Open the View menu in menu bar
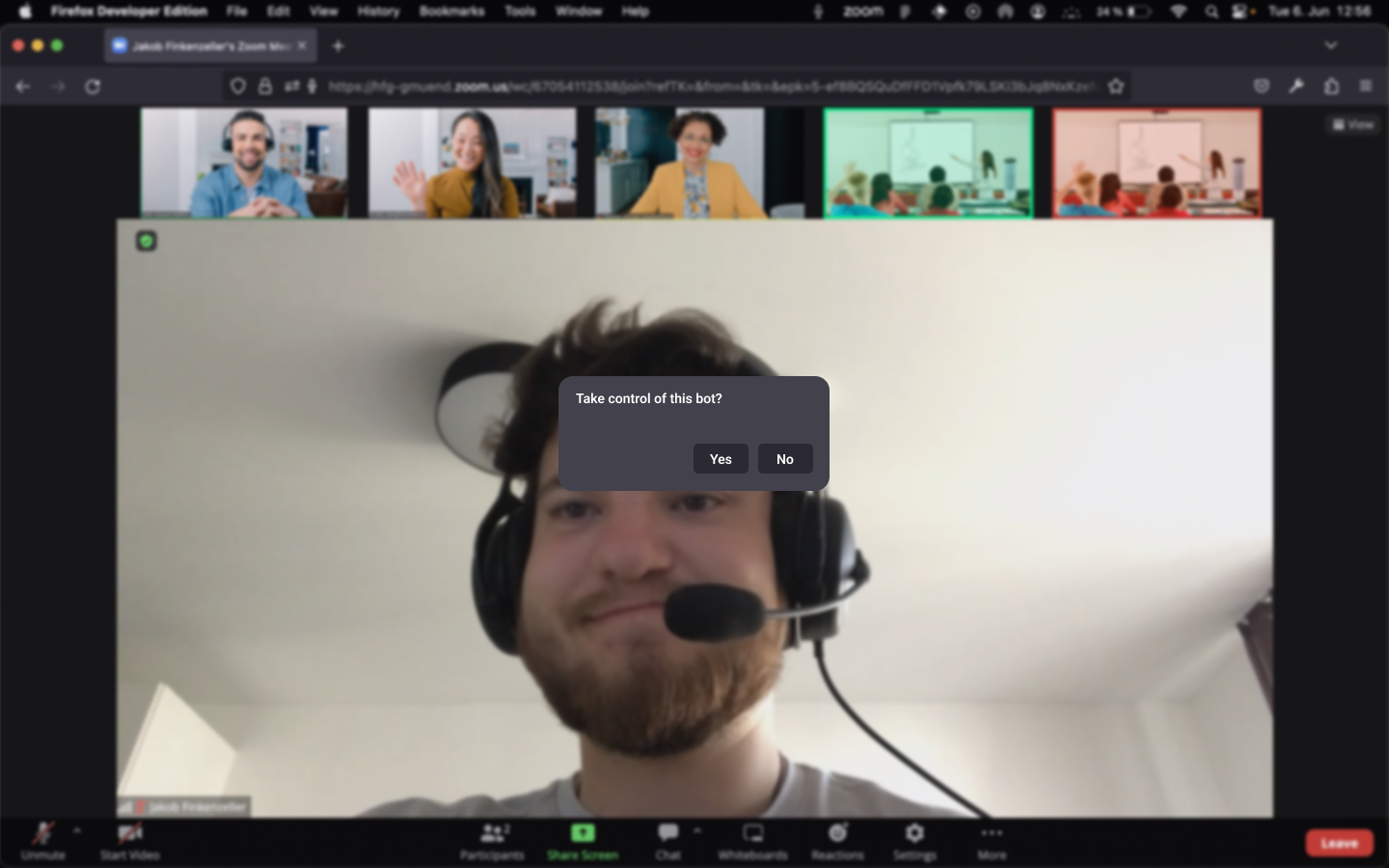The image size is (1389, 868). pyautogui.click(x=323, y=12)
